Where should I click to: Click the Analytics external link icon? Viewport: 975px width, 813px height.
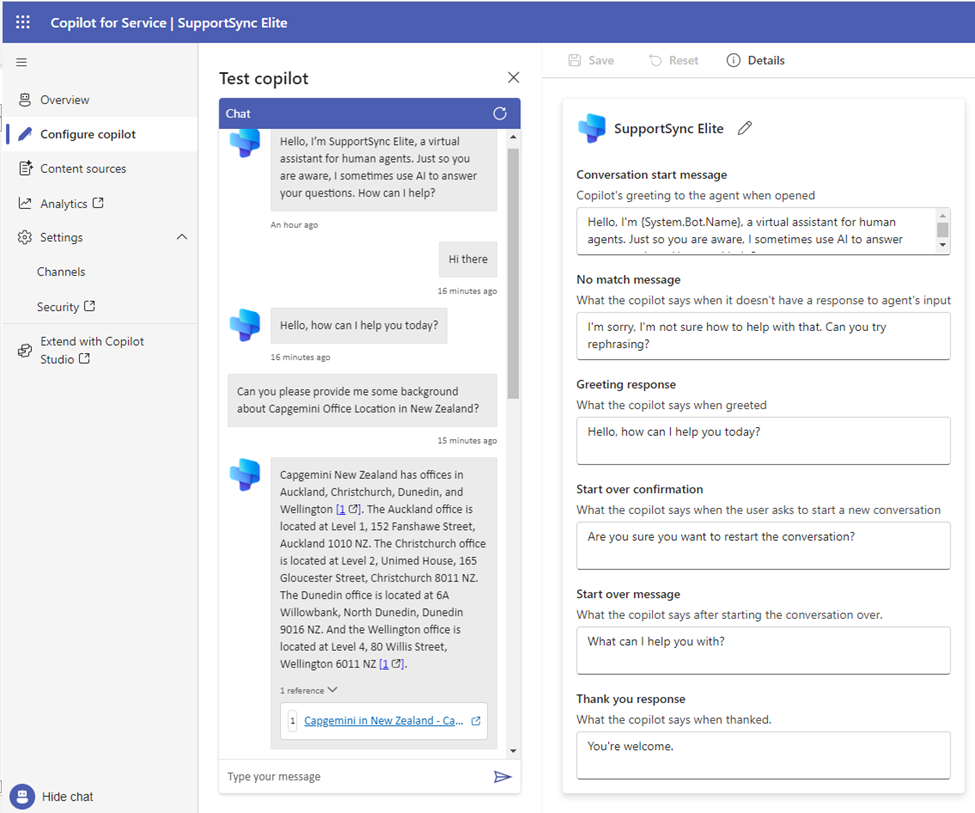point(98,203)
